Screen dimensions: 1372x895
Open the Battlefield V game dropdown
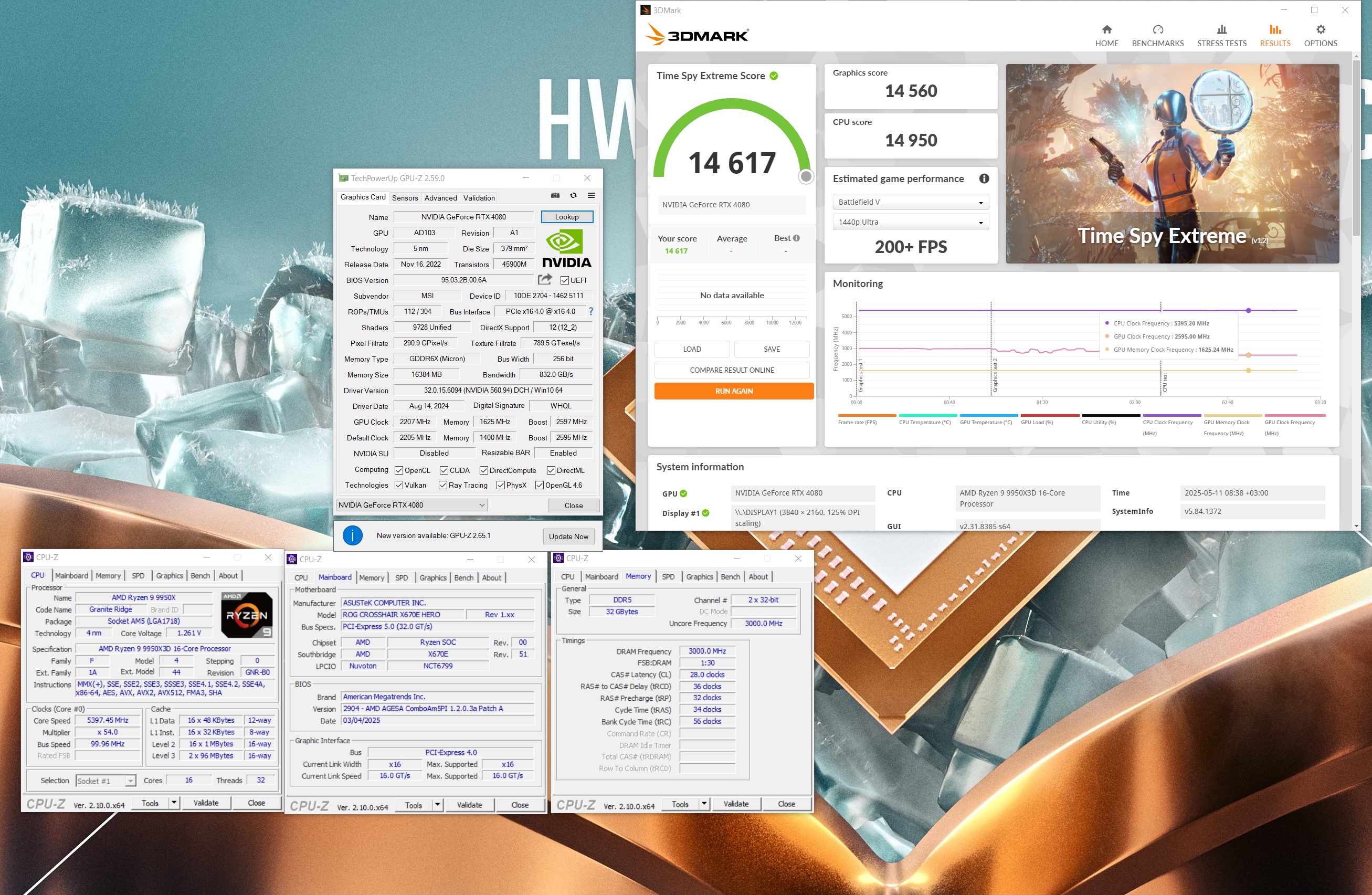910,202
